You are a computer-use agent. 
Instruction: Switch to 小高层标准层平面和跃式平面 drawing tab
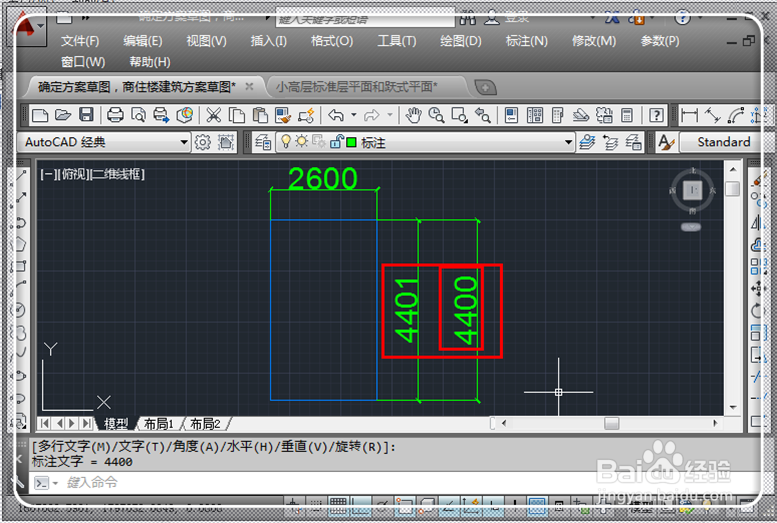point(356,87)
